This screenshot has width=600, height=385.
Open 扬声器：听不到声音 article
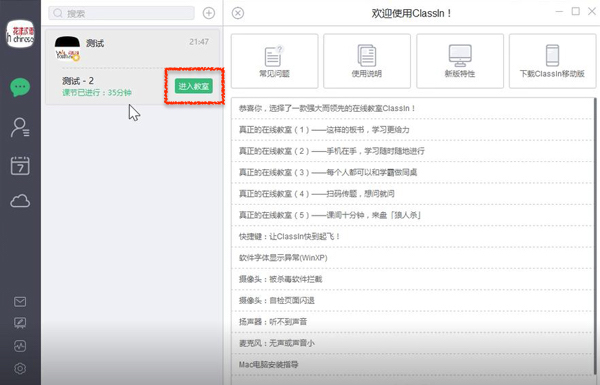click(412, 322)
